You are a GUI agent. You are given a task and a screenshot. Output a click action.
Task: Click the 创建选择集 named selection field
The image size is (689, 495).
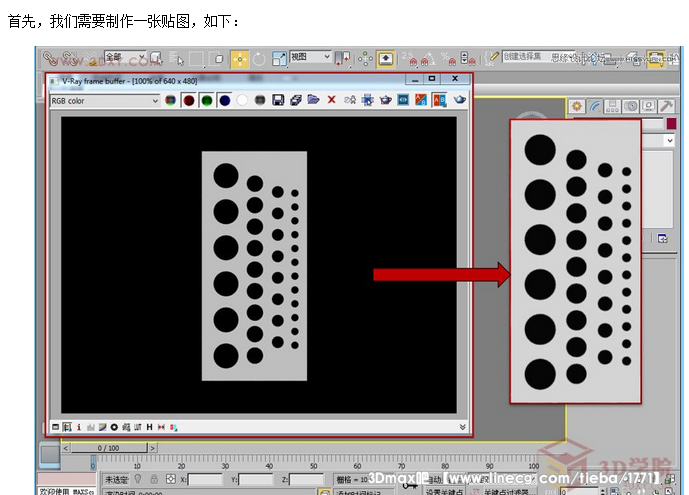[538, 57]
